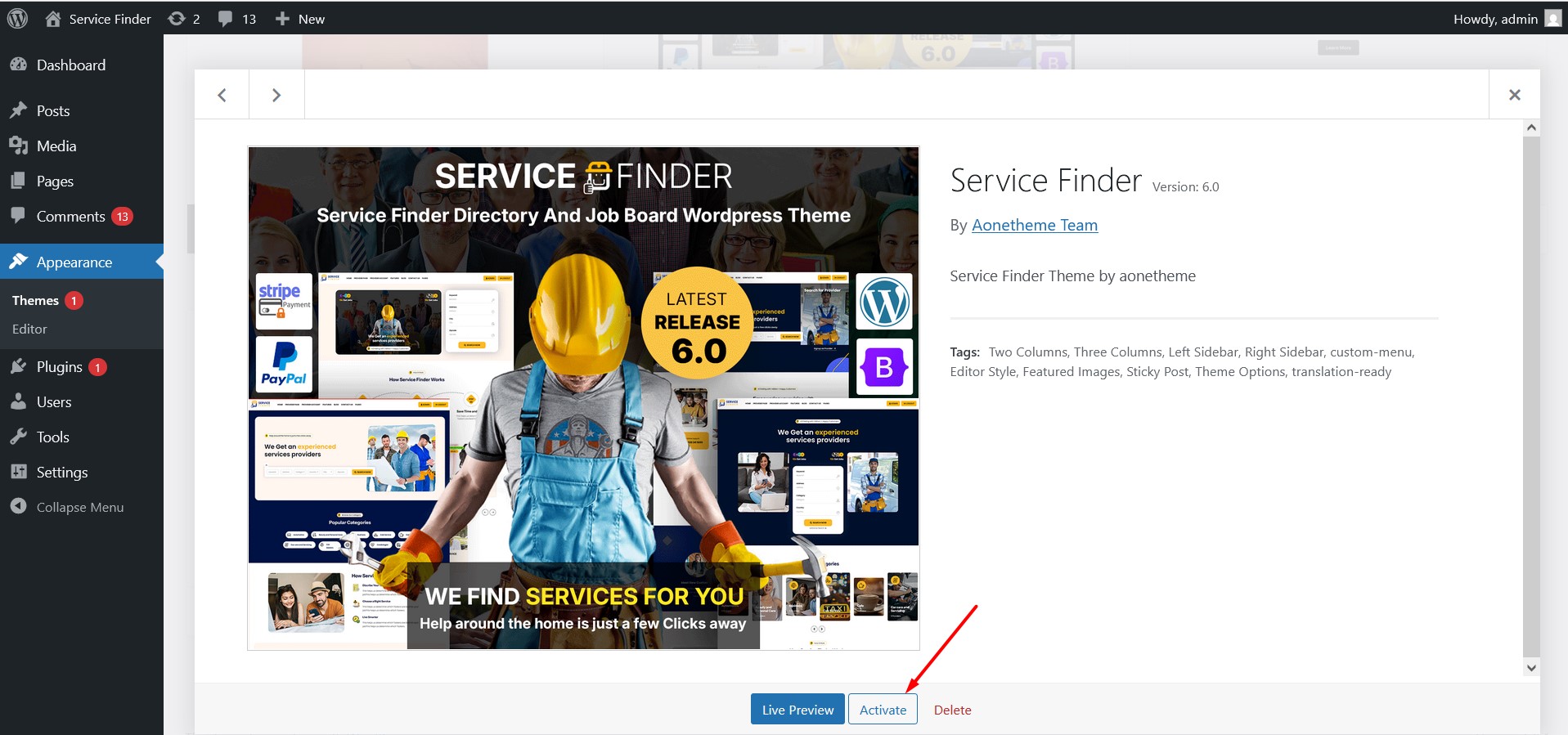Viewport: 1568px width, 735px height.
Task: Click the Themes update badge 1
Action: click(x=74, y=301)
